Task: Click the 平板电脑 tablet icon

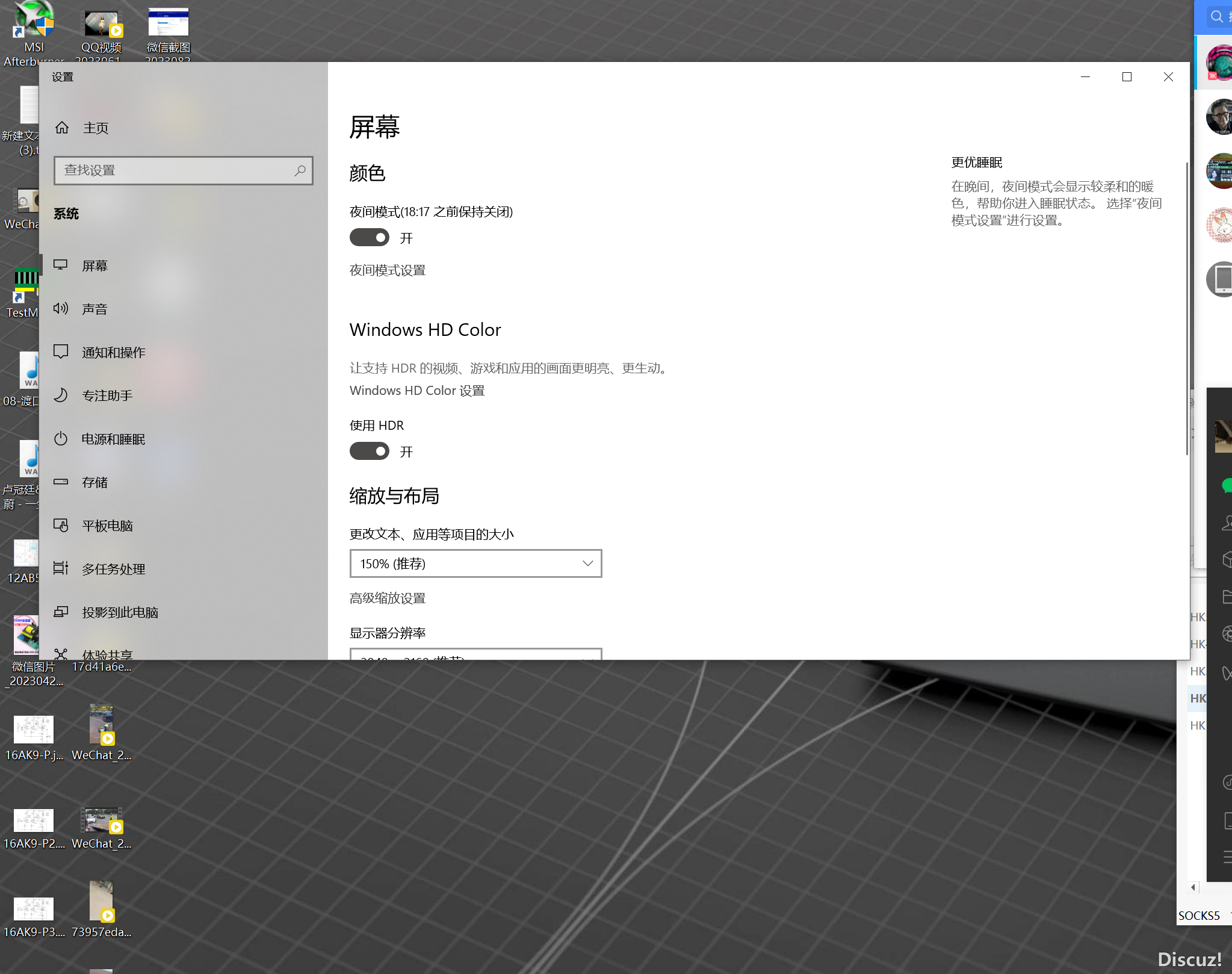Action: [61, 526]
